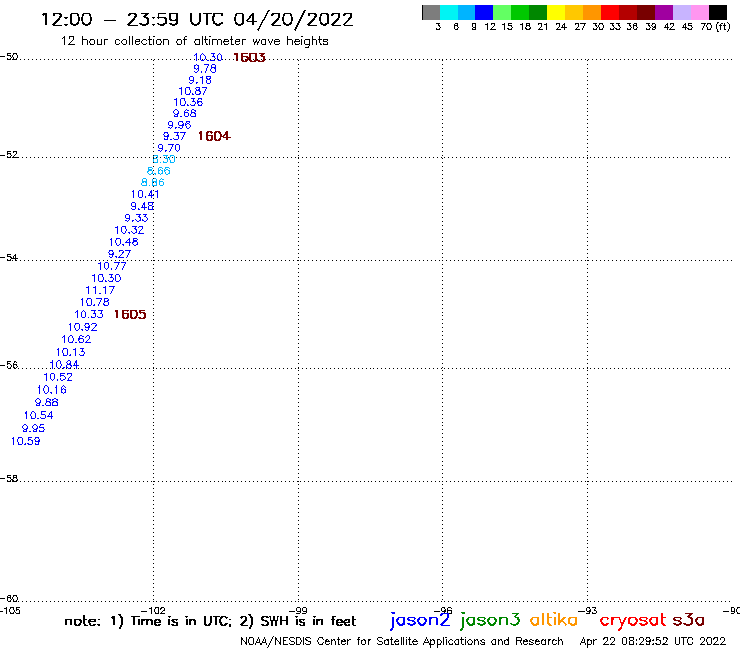This screenshot has width=740, height=650.
Task: Click the 10.84 wave height value
Action: [64, 365]
